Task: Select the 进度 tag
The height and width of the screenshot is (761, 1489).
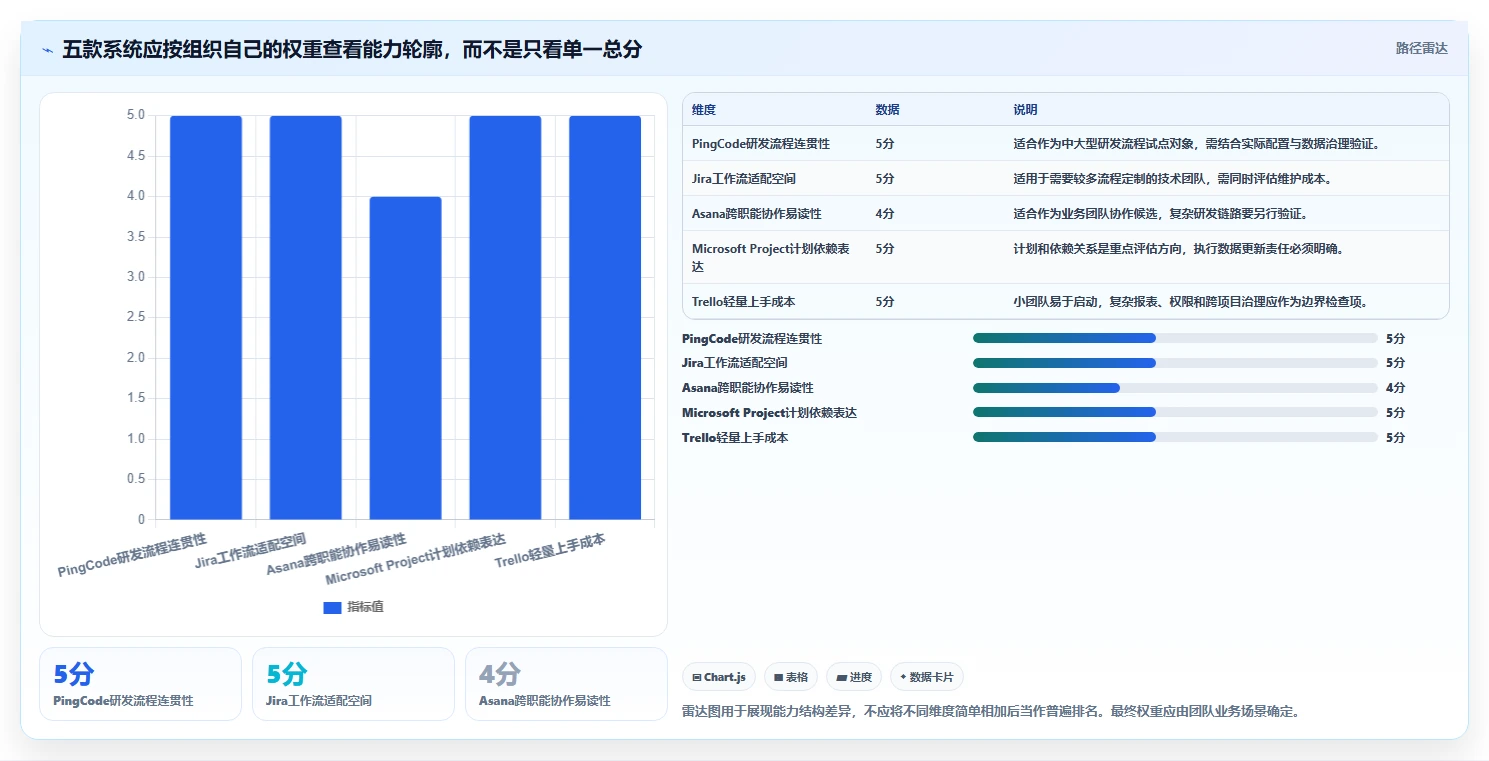Action: (854, 677)
